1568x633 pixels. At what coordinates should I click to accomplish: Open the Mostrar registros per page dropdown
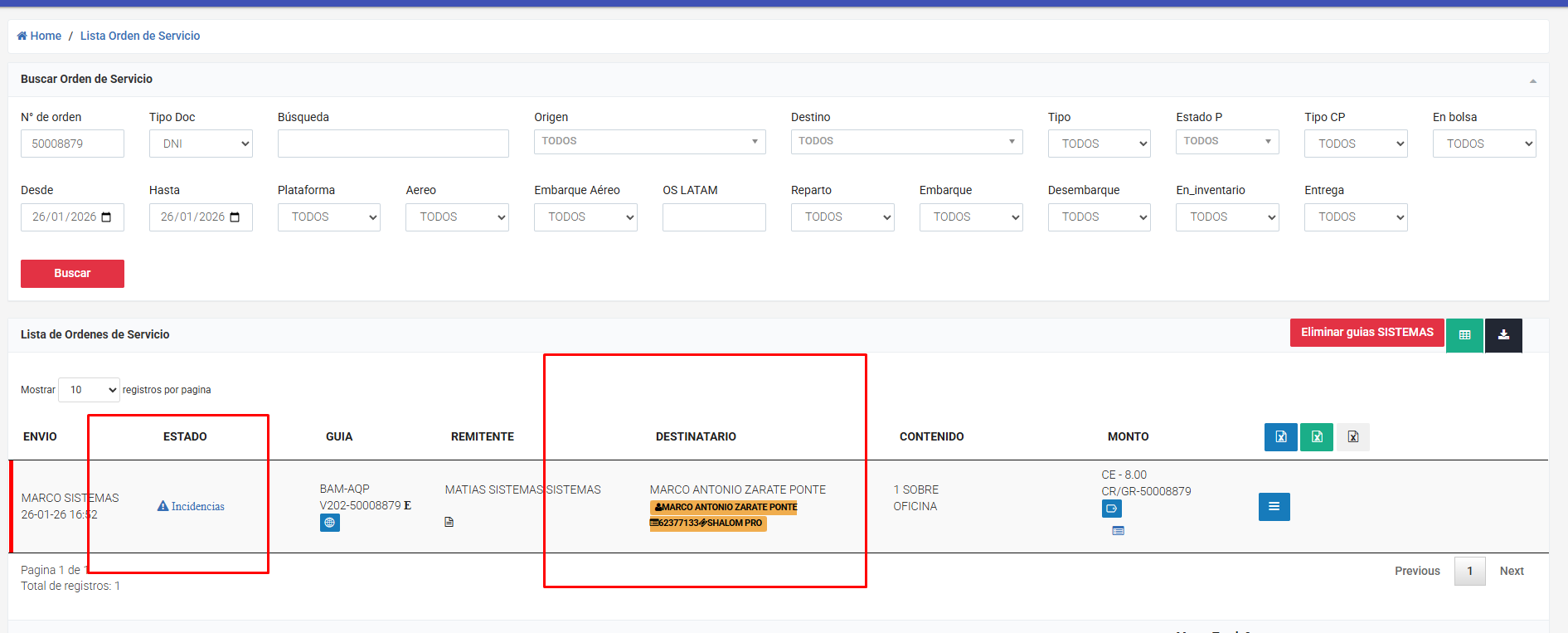click(90, 390)
